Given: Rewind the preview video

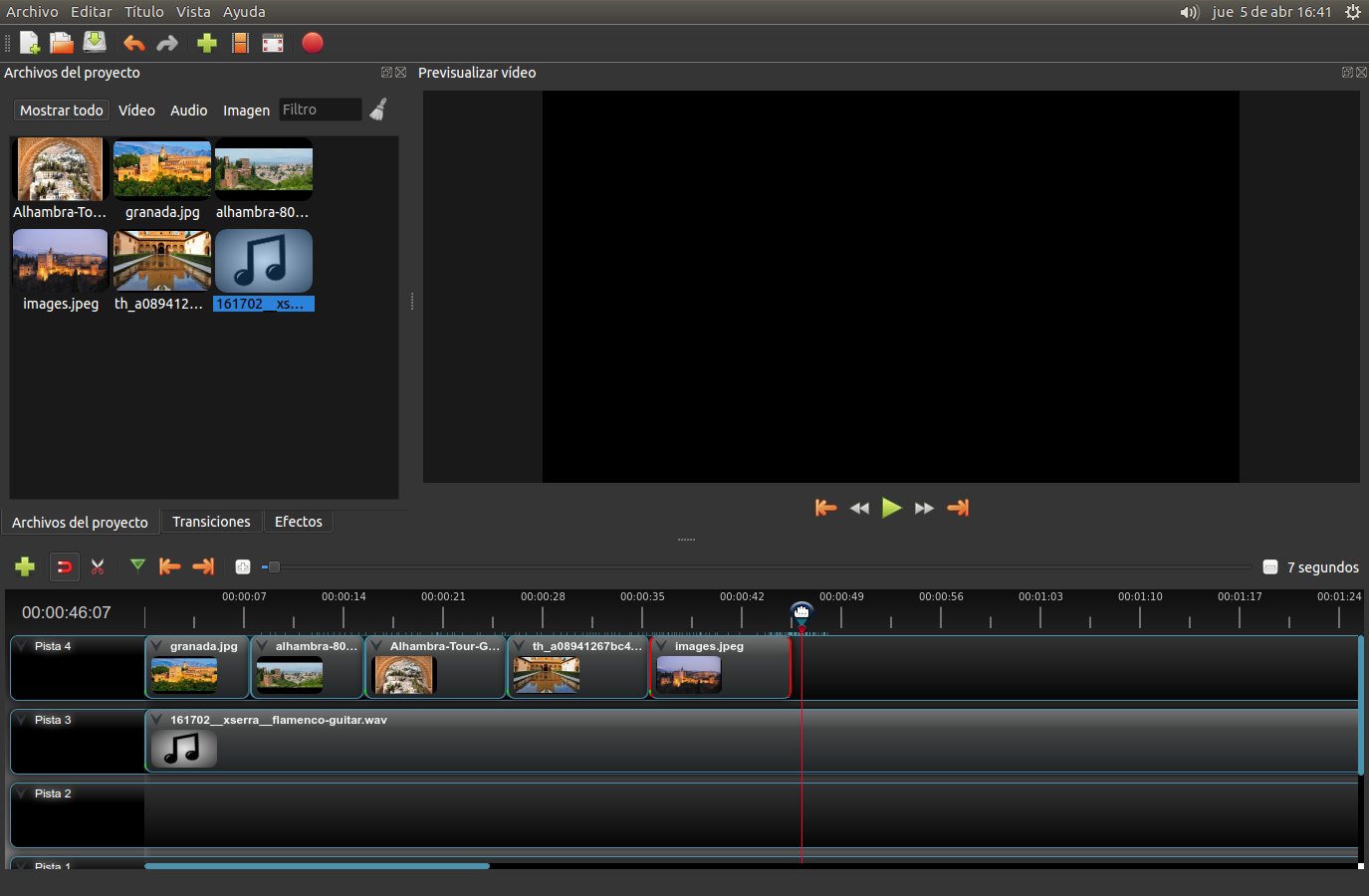Looking at the screenshot, I should point(859,508).
